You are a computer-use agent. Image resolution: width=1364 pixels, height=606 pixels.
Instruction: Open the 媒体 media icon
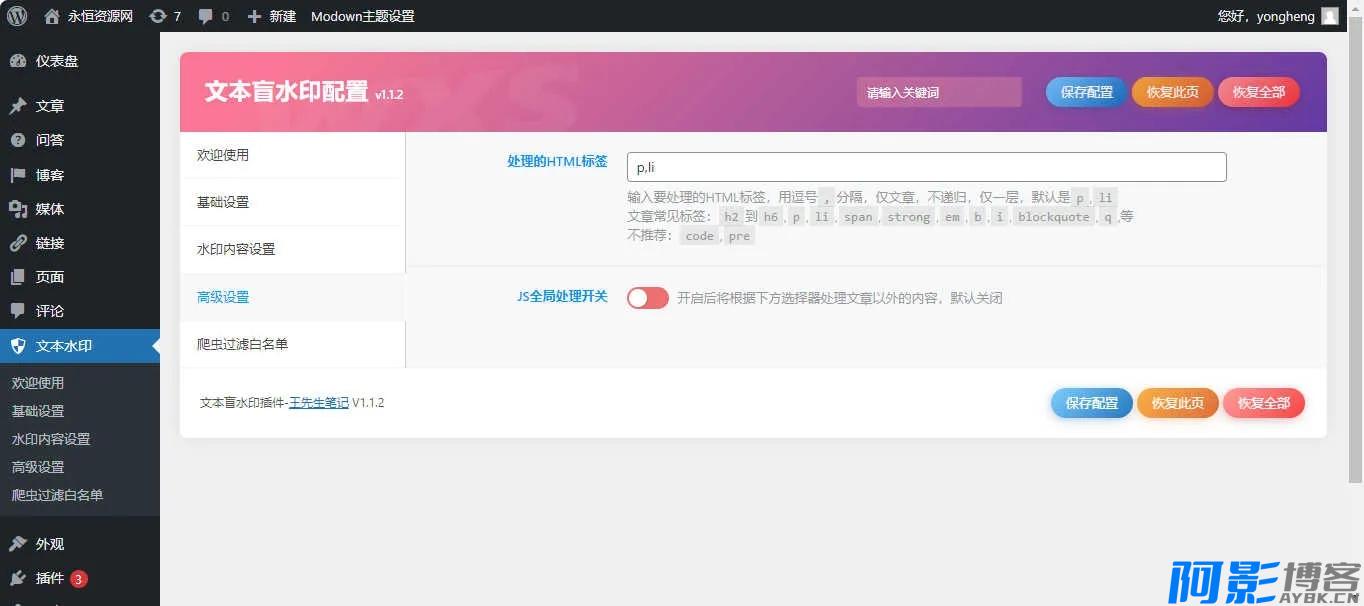tap(18, 209)
